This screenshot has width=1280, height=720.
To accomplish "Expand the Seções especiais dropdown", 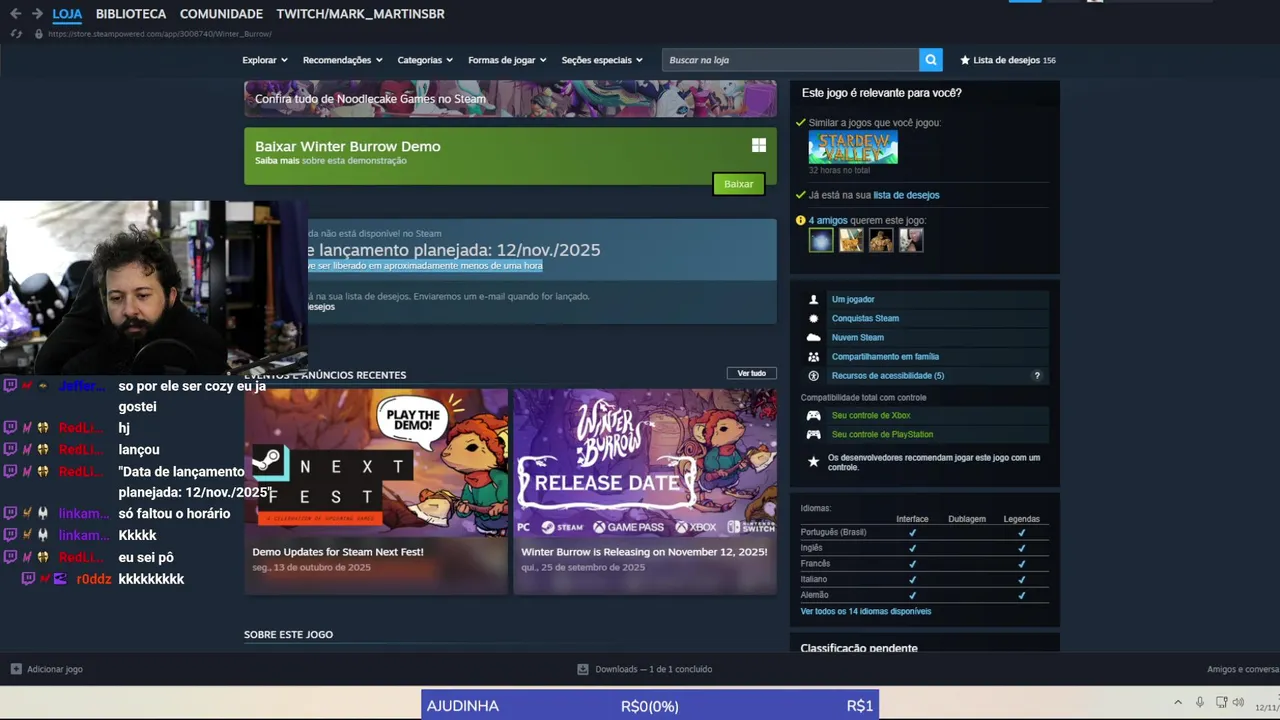I will click(x=602, y=60).
